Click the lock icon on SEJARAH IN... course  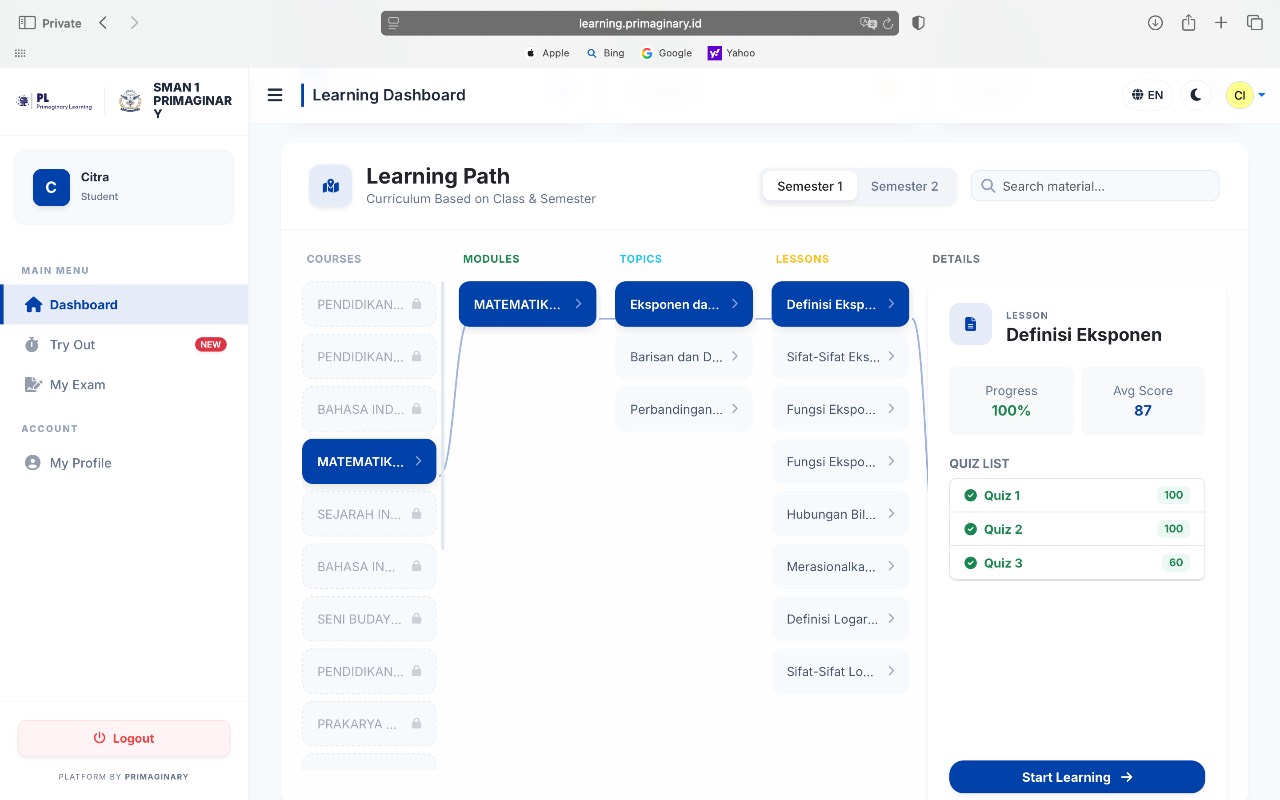pos(416,513)
